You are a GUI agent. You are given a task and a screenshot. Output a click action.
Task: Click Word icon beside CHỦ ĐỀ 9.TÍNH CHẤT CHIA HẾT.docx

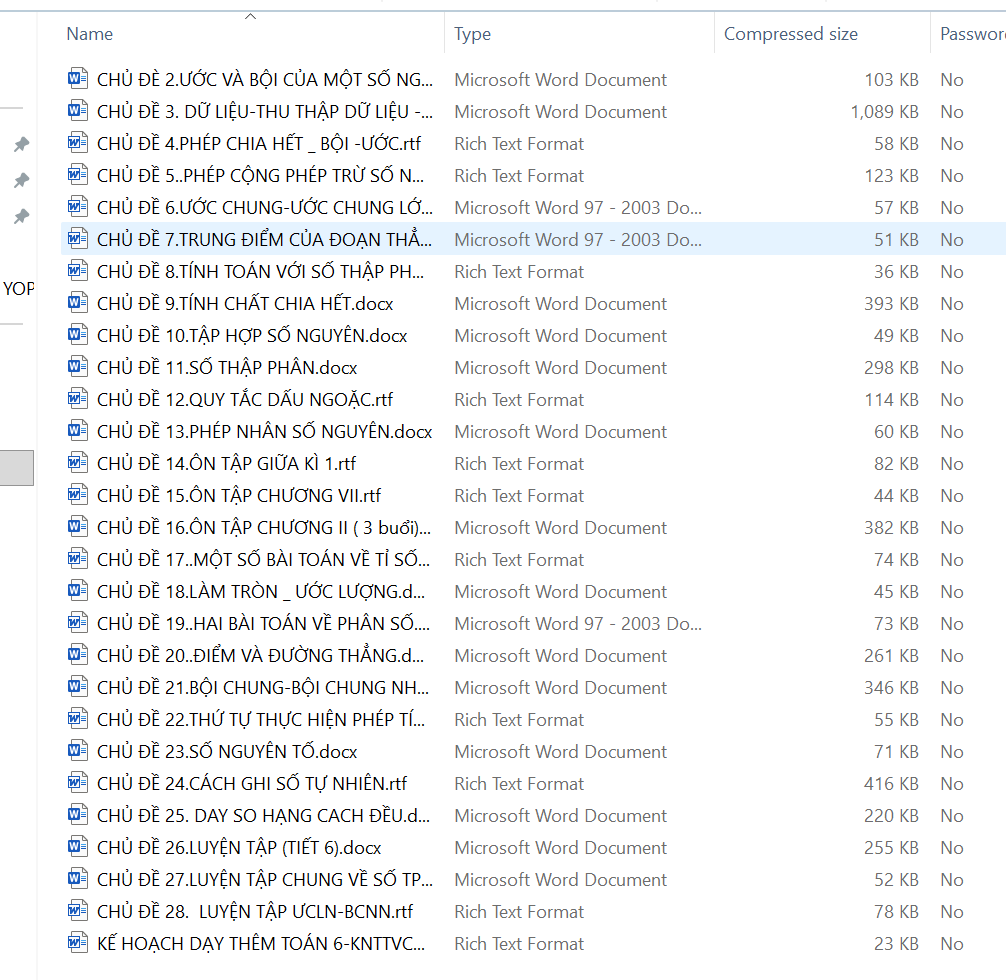pos(78,303)
